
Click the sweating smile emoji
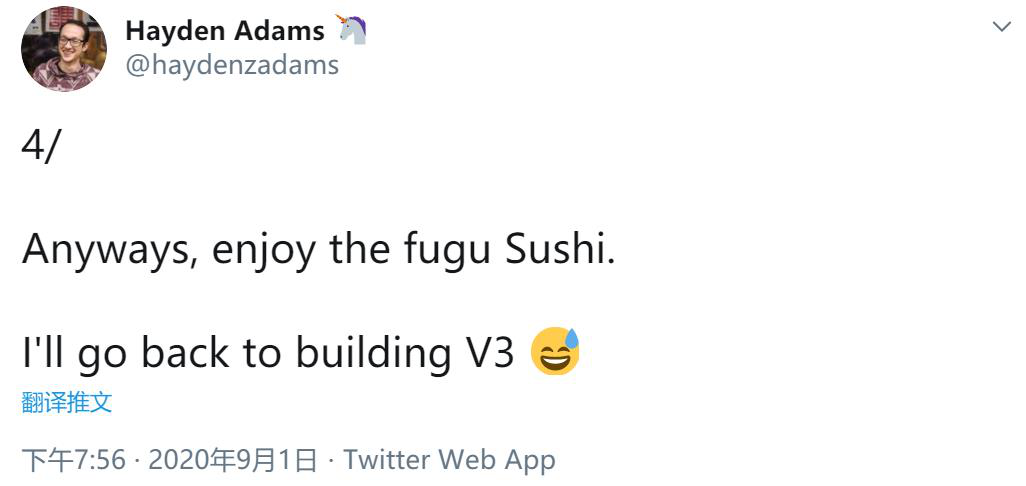555,351
